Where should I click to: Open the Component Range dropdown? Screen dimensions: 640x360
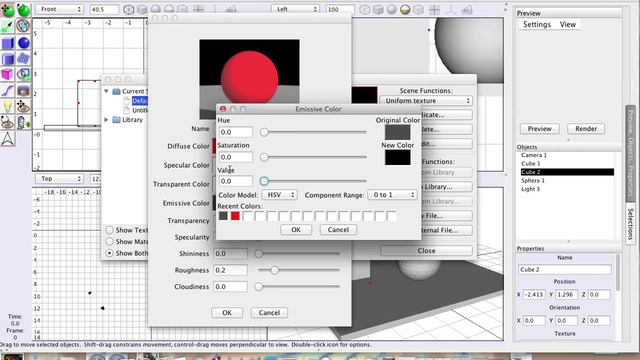392,195
